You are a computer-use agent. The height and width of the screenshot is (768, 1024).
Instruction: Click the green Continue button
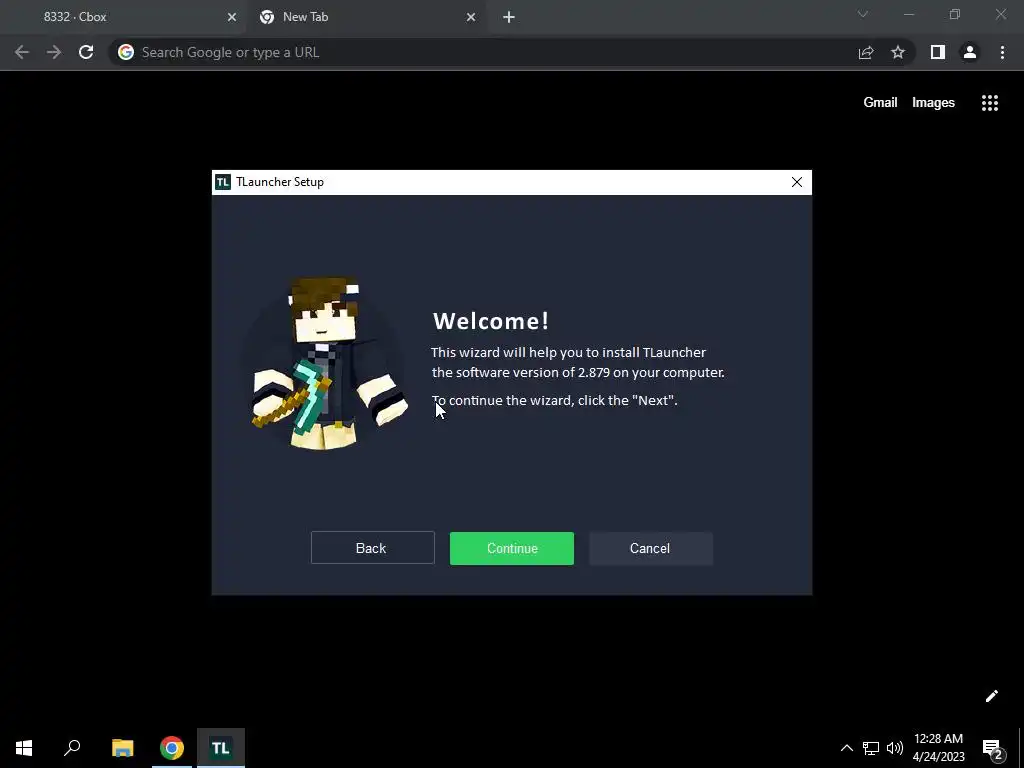pyautogui.click(x=511, y=549)
